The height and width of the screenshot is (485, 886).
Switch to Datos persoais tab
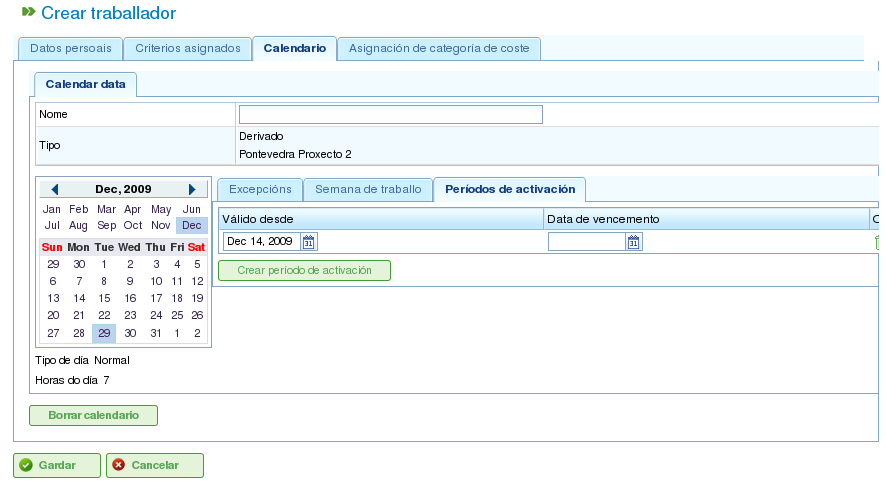point(70,48)
